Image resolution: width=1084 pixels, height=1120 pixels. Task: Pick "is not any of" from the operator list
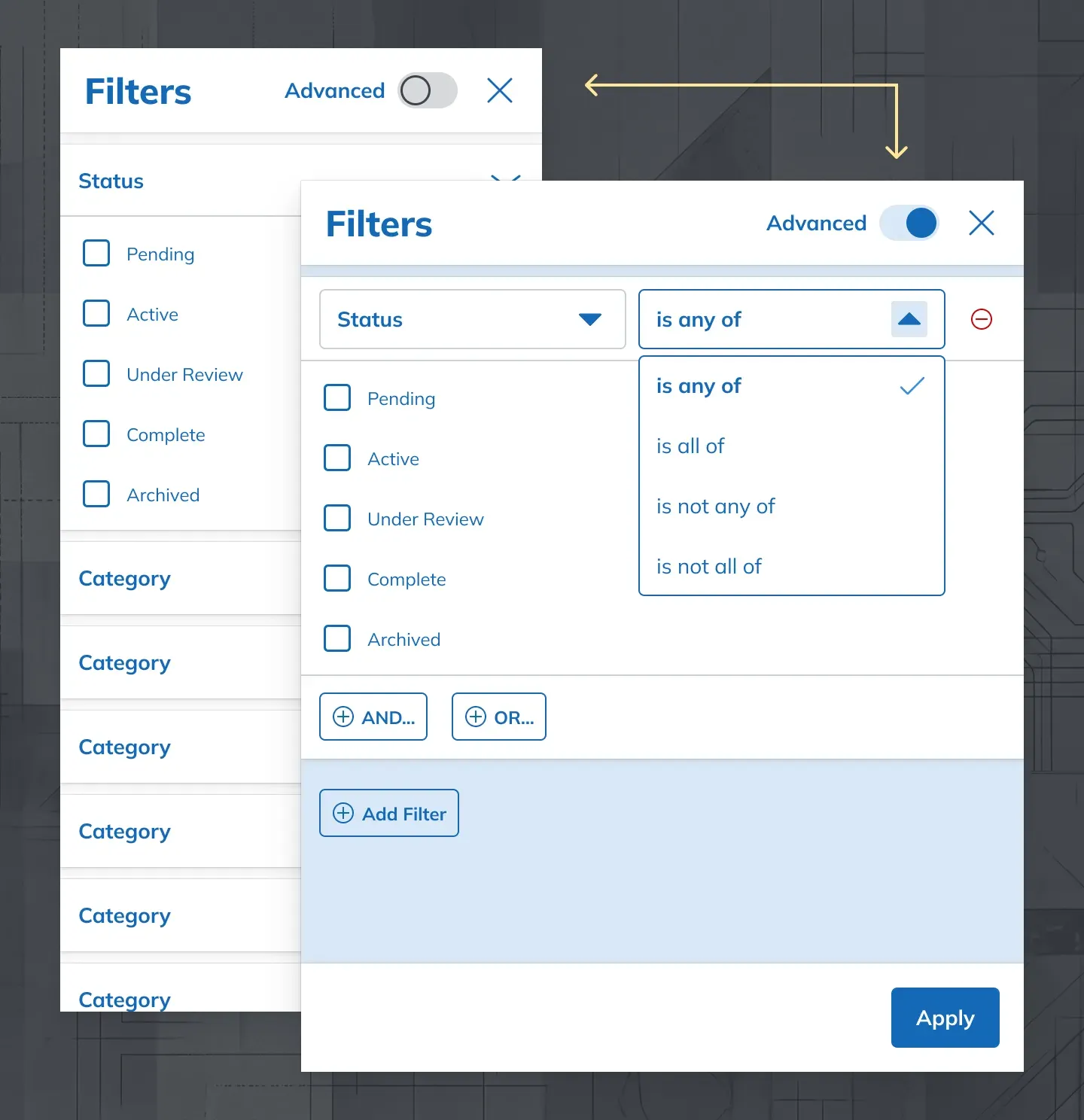(x=792, y=507)
